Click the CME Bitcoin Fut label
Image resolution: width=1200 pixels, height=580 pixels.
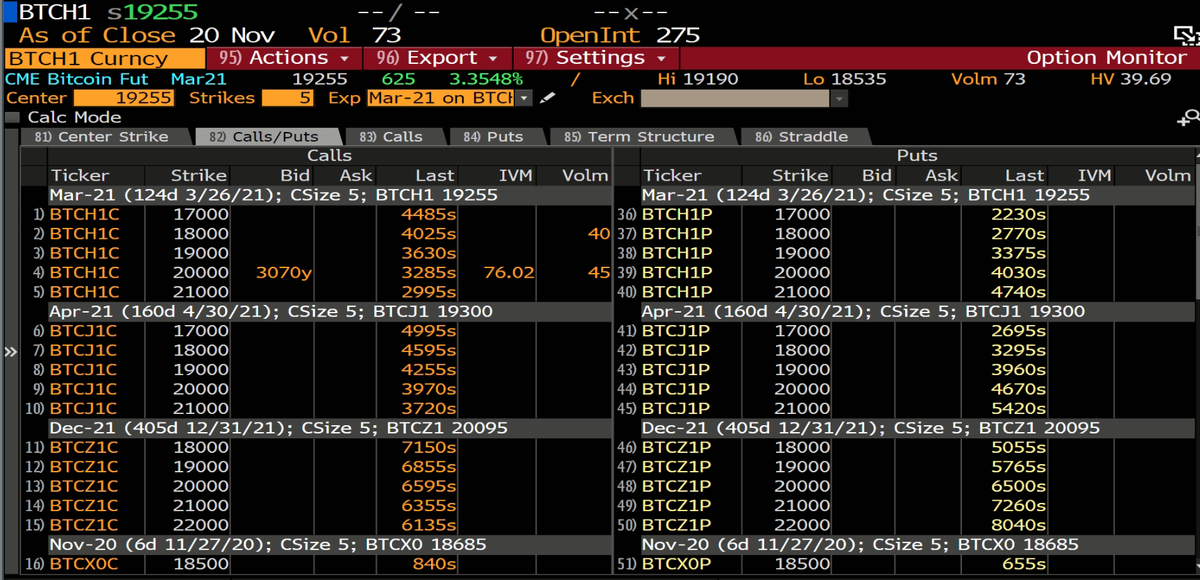[77, 79]
